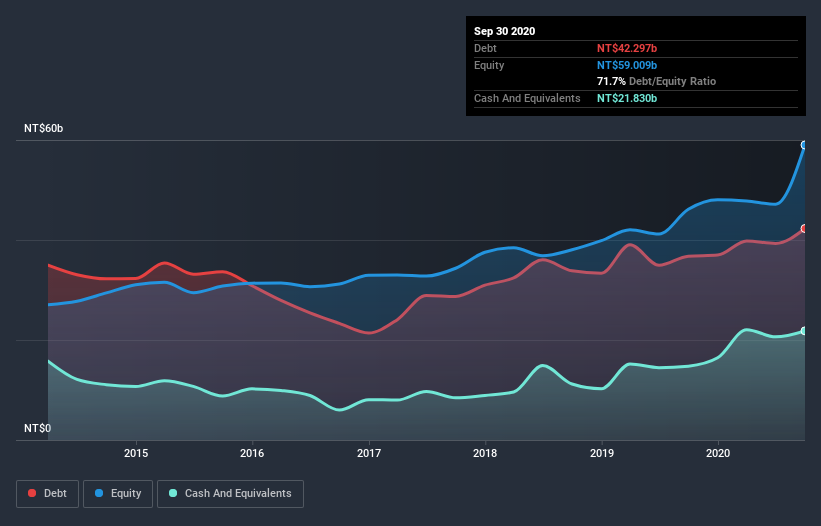Click the 2020 x-axis label

click(x=718, y=453)
